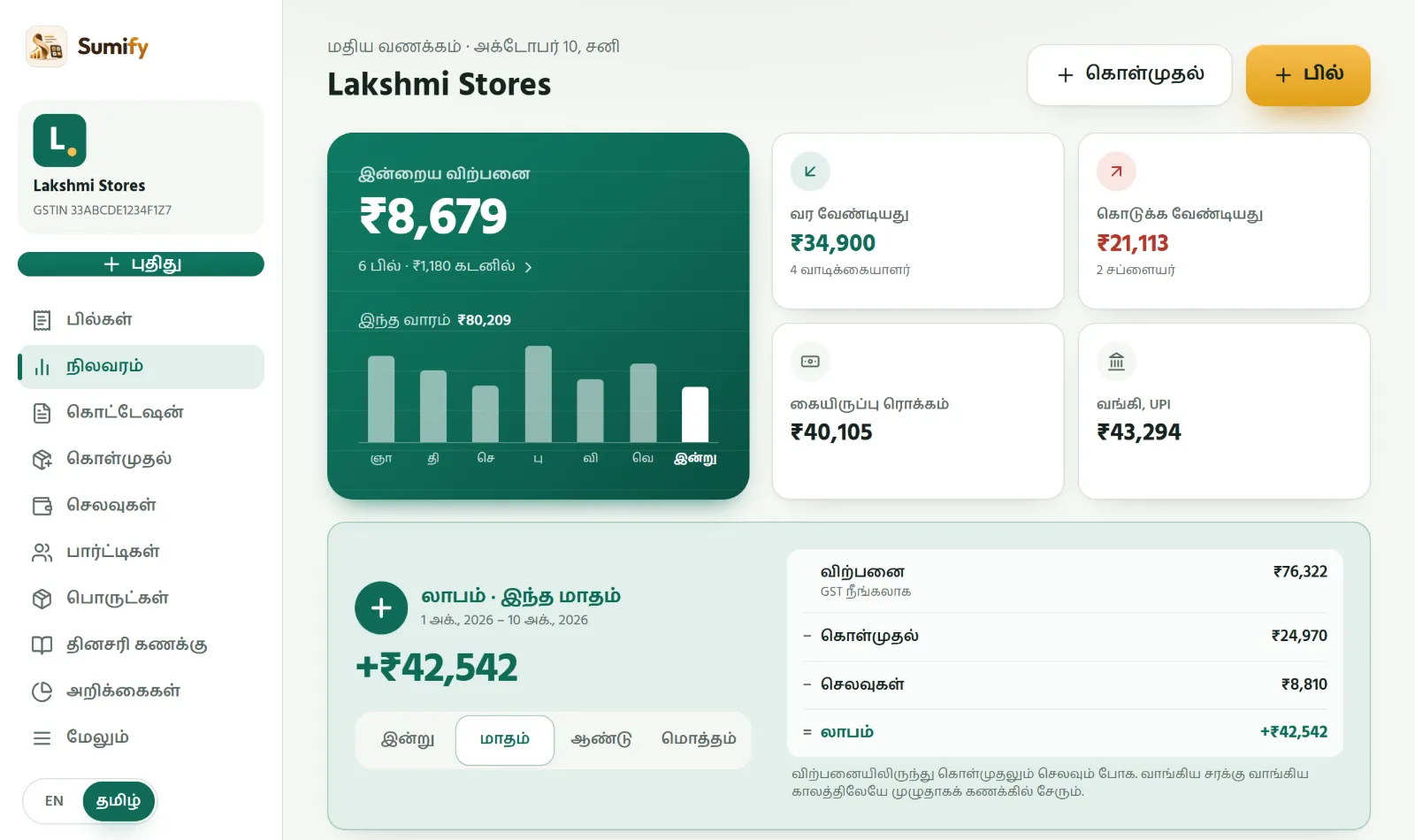The image size is (1415, 840).
Task: Click the வெ bar in weekly chart
Action: click(x=643, y=403)
